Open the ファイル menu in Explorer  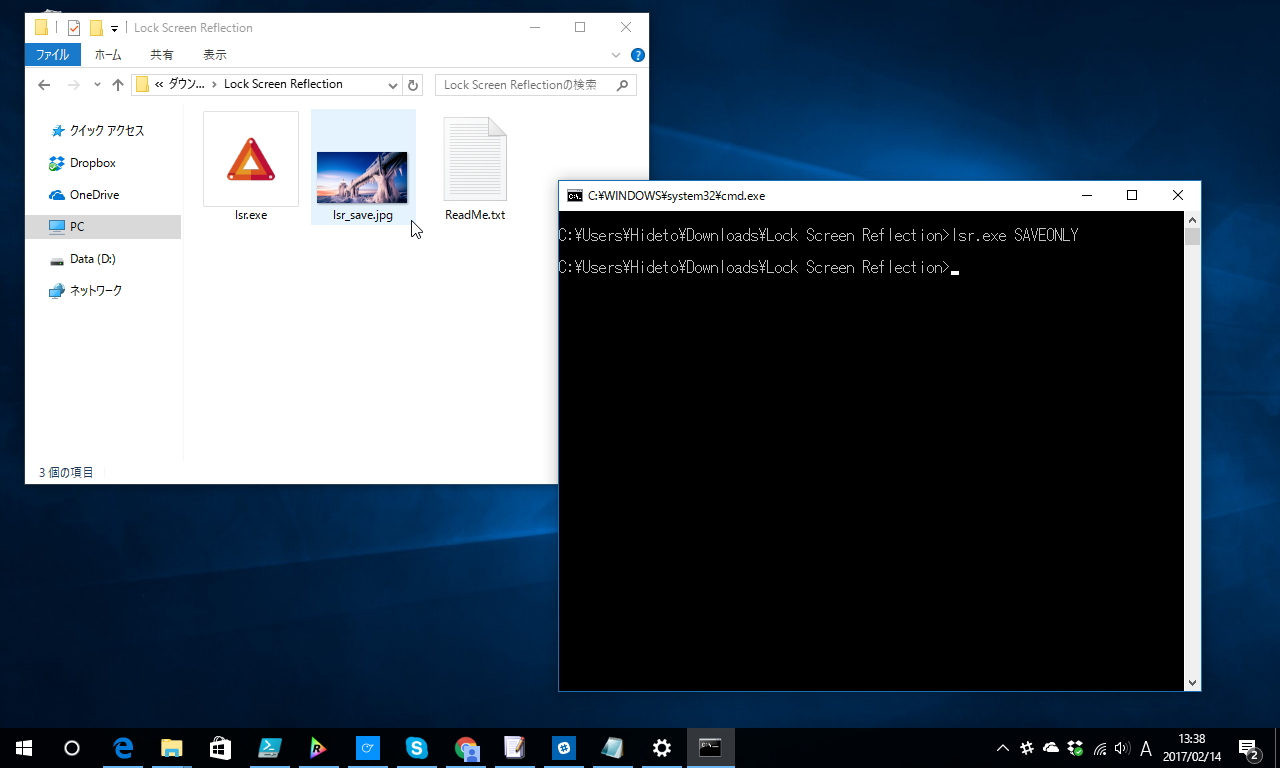52,55
